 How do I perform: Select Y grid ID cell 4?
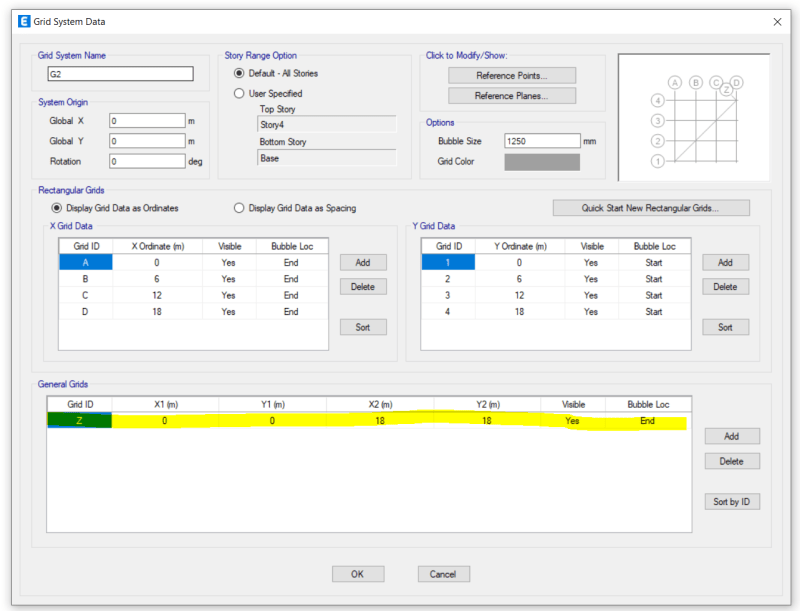tap(448, 312)
